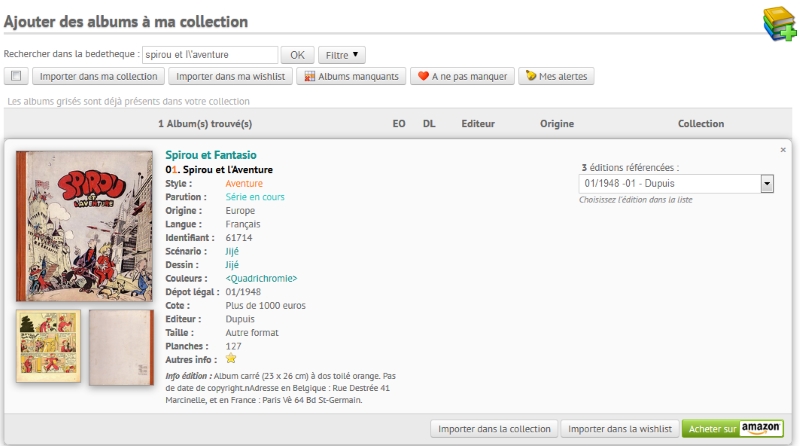Screen dimensions: 800x446
Task: Close the album detail panel
Action: (x=783, y=150)
